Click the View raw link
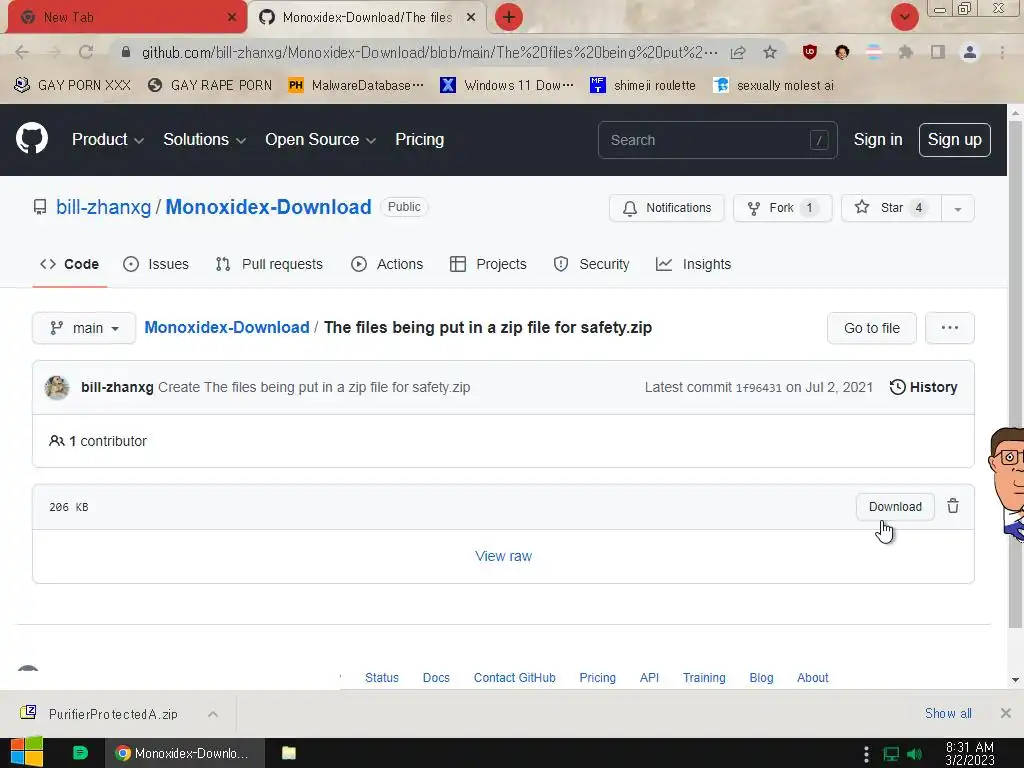The height and width of the screenshot is (768, 1024). 504,556
